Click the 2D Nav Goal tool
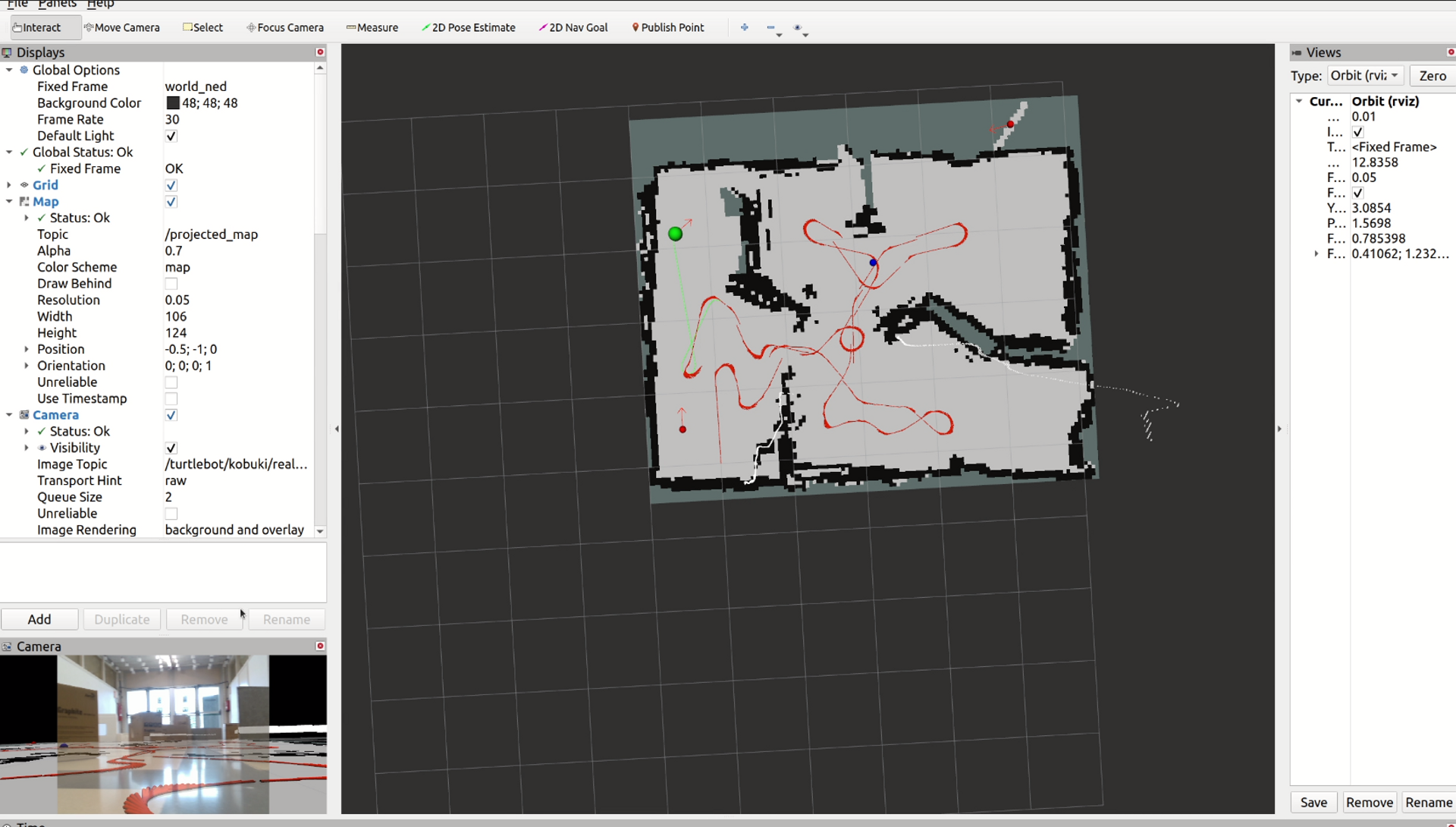Viewport: 1456px width, 827px height. click(x=578, y=27)
